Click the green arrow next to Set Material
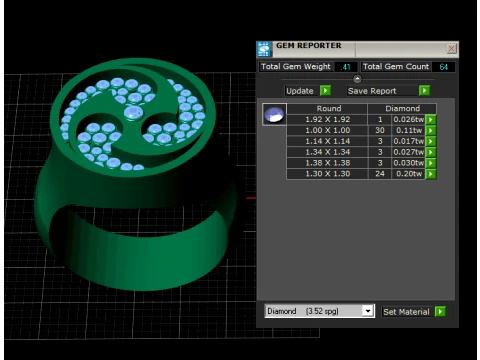 pyautogui.click(x=440, y=312)
